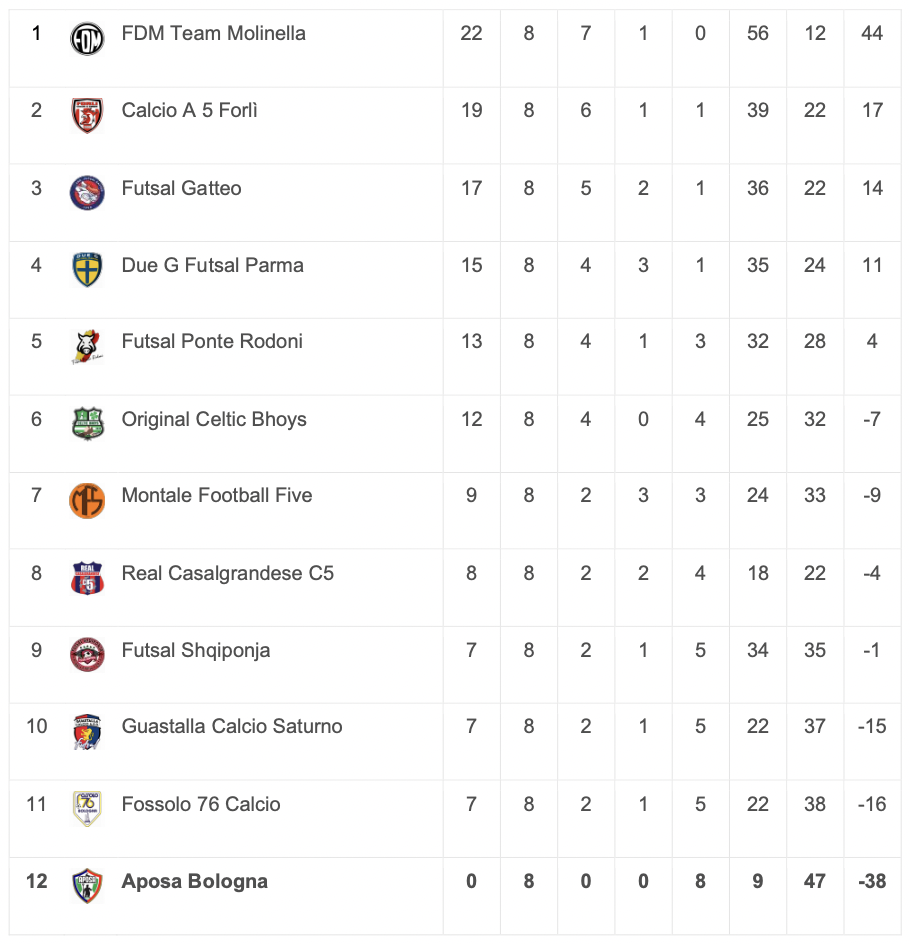Click the Due G Futsal Parma shield
The image size is (910, 944).
click(88, 269)
